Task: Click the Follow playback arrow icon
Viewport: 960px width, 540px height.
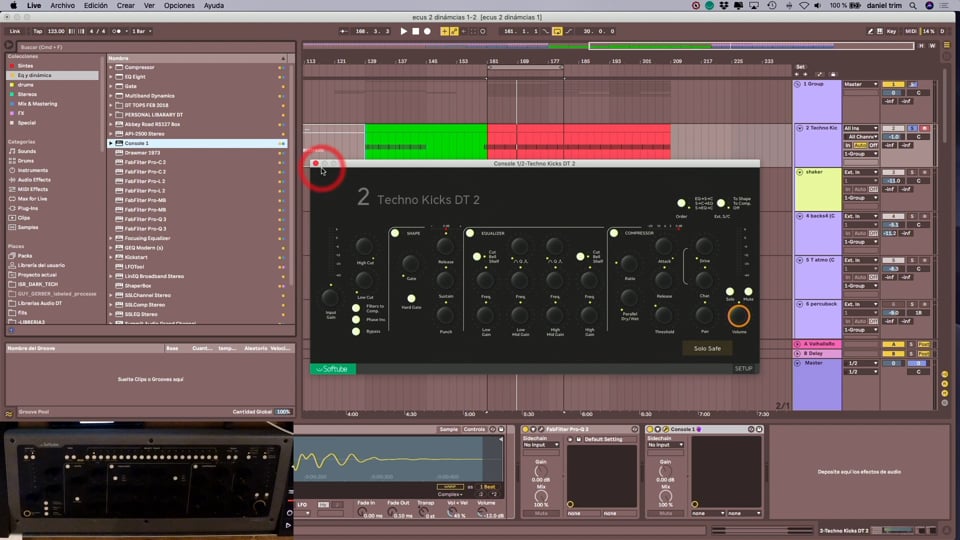Action: [344, 31]
